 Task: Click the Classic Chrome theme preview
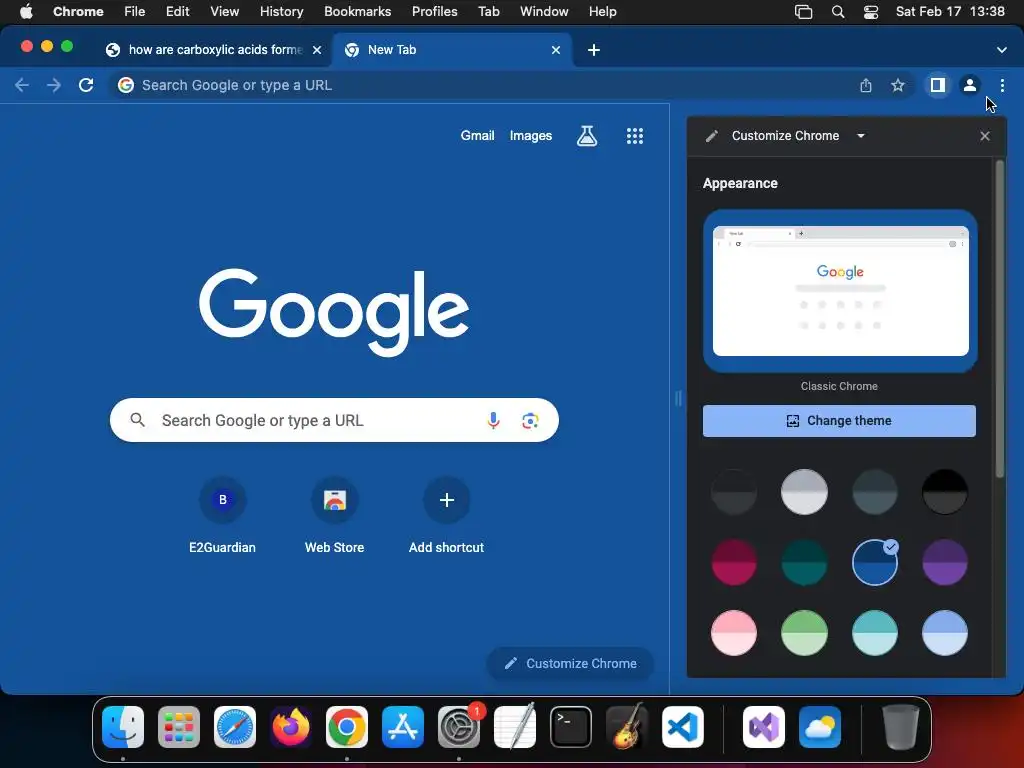point(840,291)
